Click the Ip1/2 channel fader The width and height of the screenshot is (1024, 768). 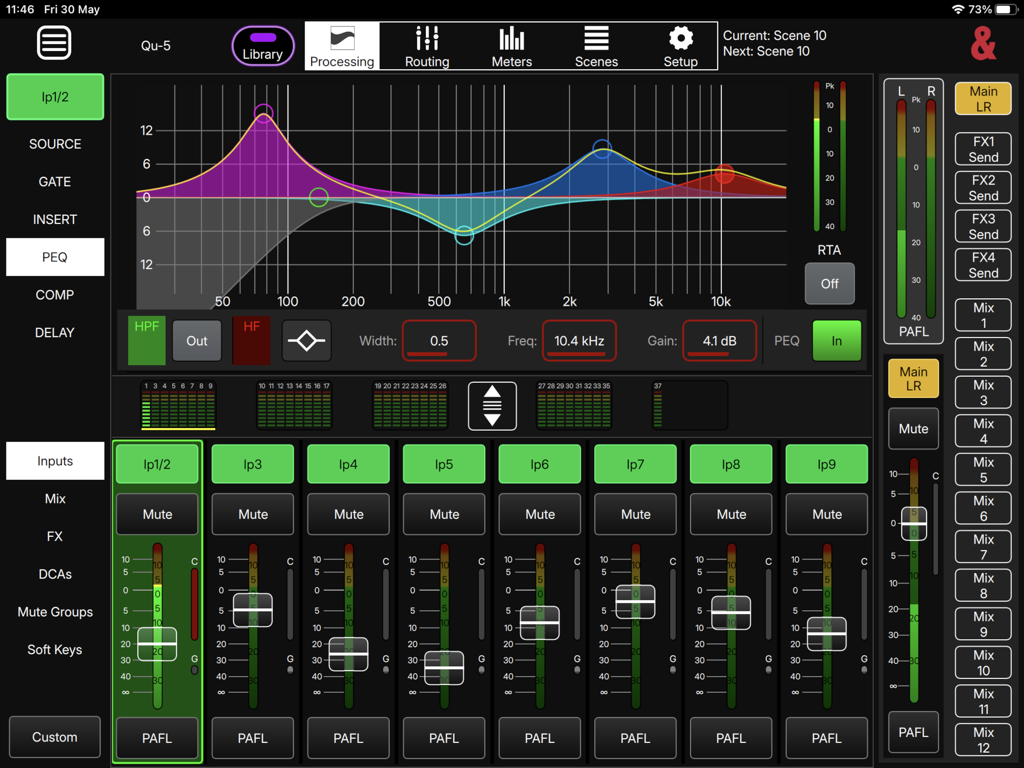click(157, 645)
